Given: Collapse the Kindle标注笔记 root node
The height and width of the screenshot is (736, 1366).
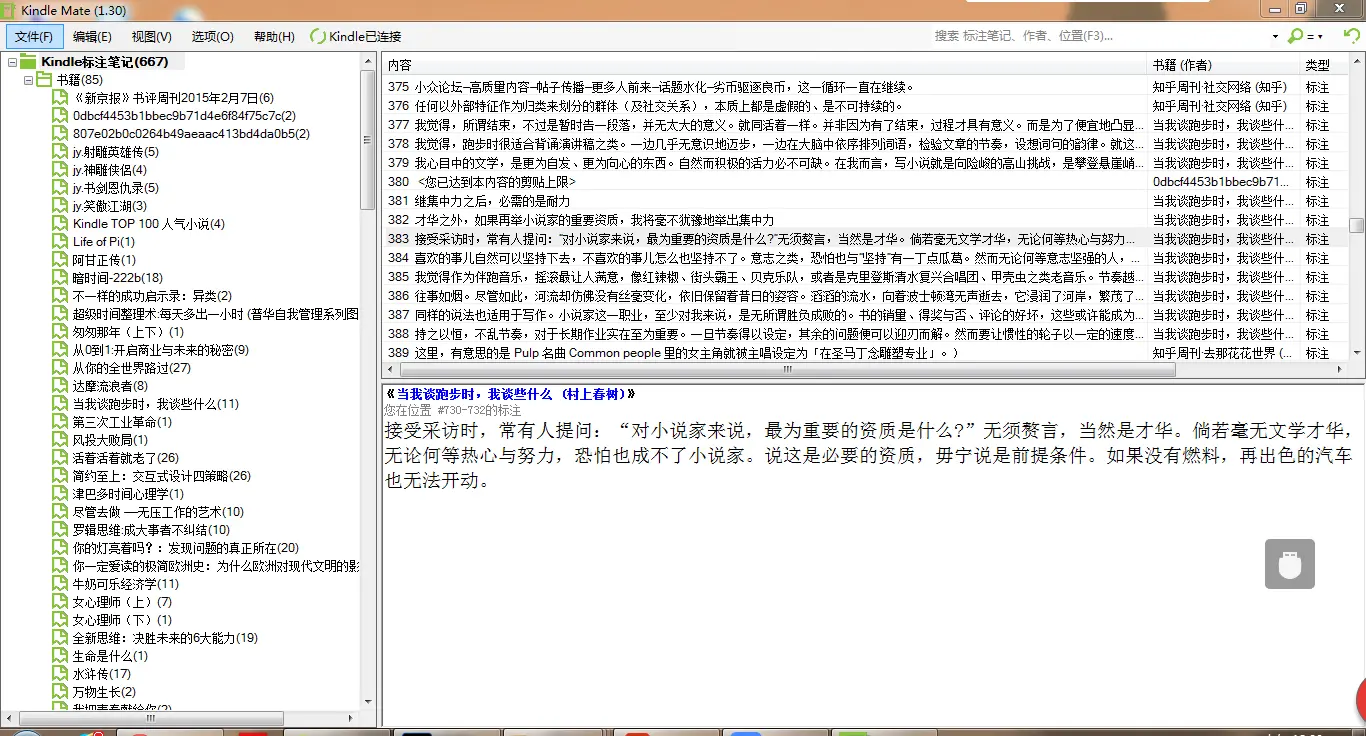Looking at the screenshot, I should (x=13, y=62).
